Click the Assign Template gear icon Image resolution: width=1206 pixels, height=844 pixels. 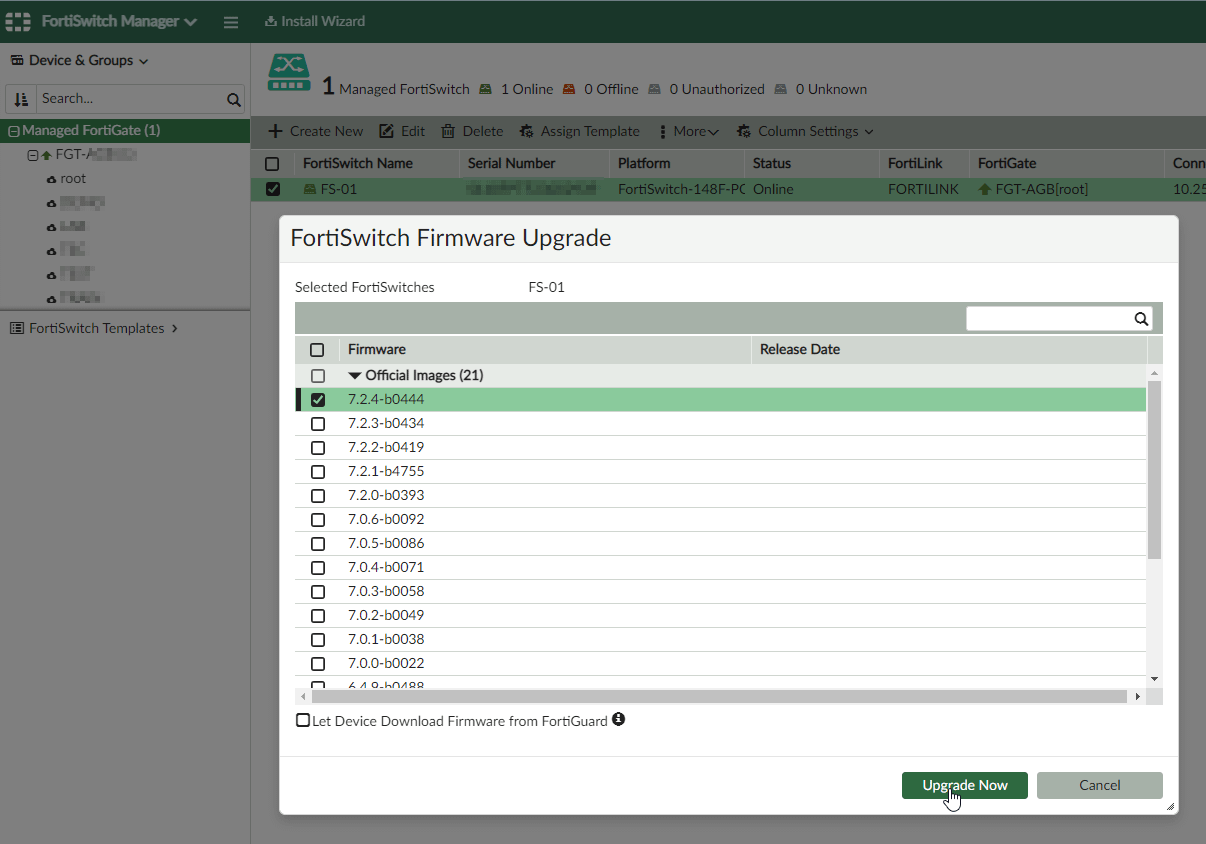[526, 131]
